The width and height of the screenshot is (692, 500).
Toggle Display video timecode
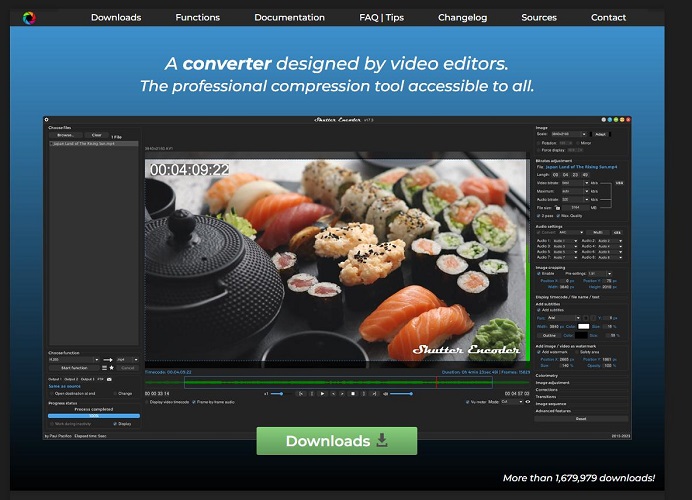coord(147,402)
